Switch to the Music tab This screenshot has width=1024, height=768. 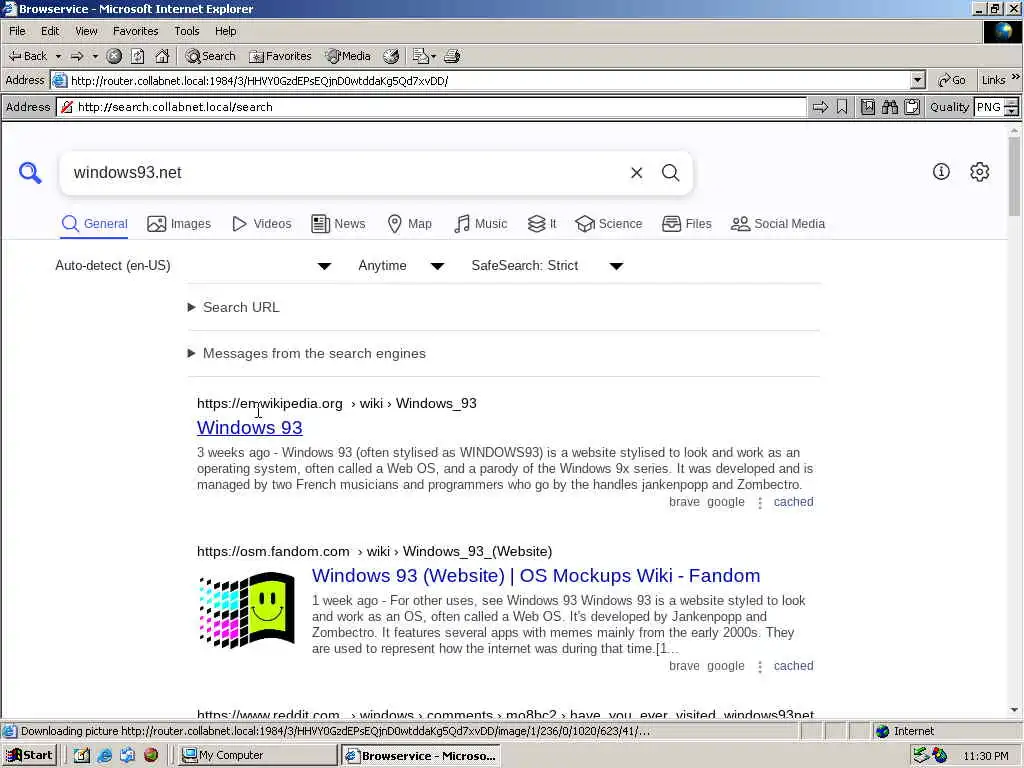pos(481,224)
